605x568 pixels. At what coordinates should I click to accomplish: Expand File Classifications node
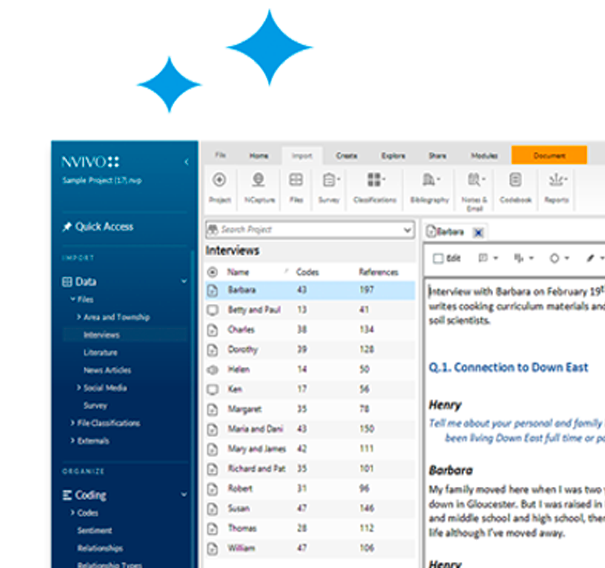tap(73, 423)
